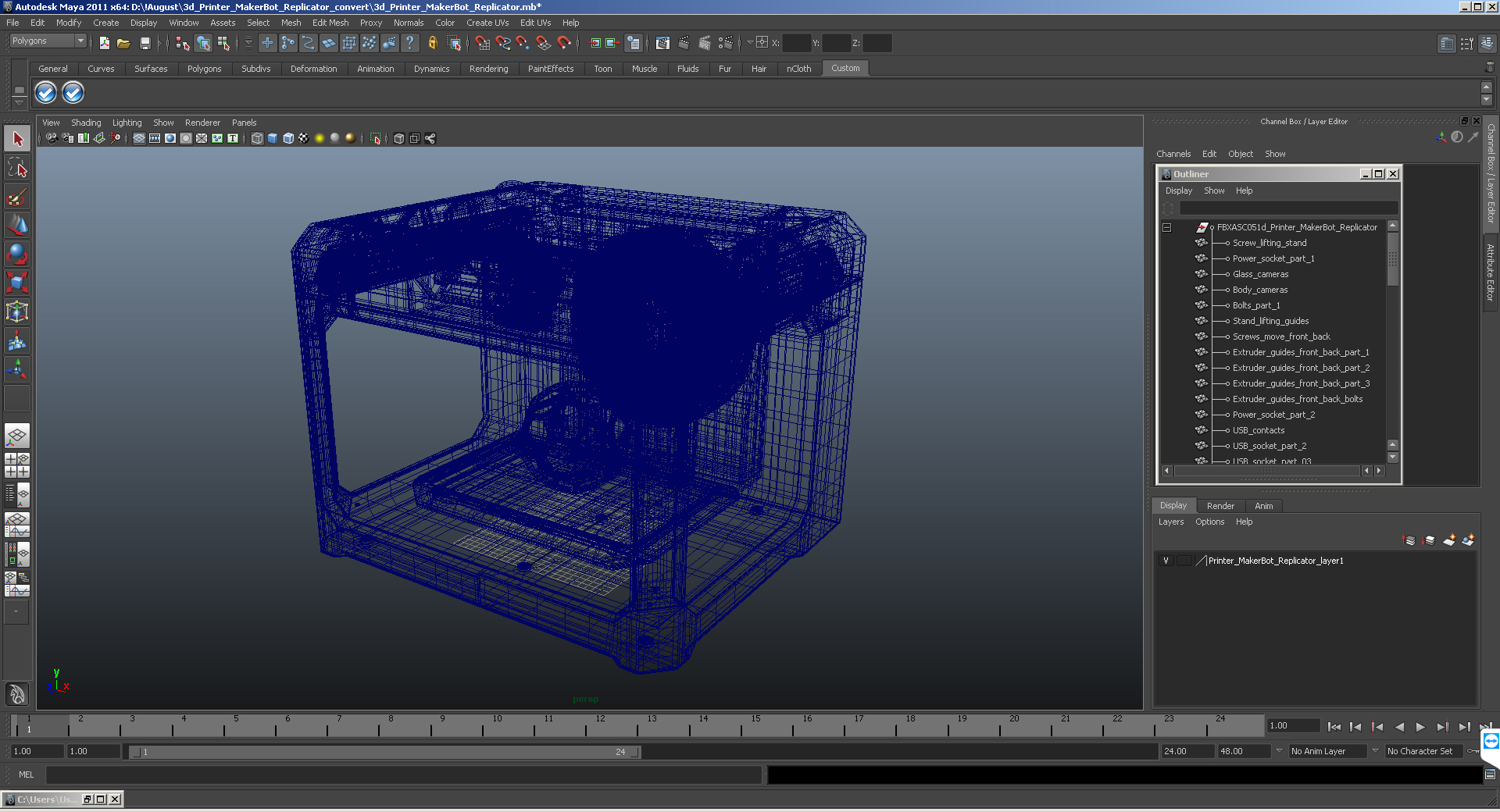This screenshot has height=812, width=1500.
Task: Step forward one key
Action: (x=1442, y=727)
